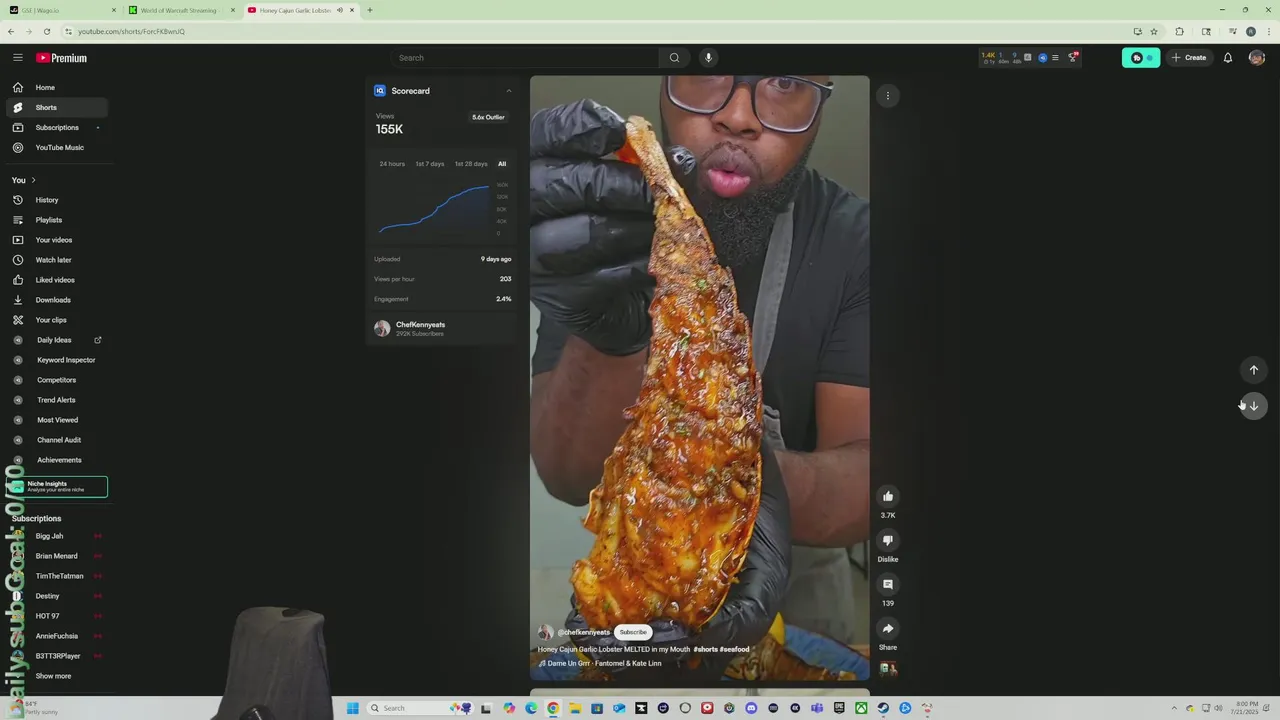1280x720 pixels.
Task: Expand subscriptions with Show more
Action: (x=56, y=676)
